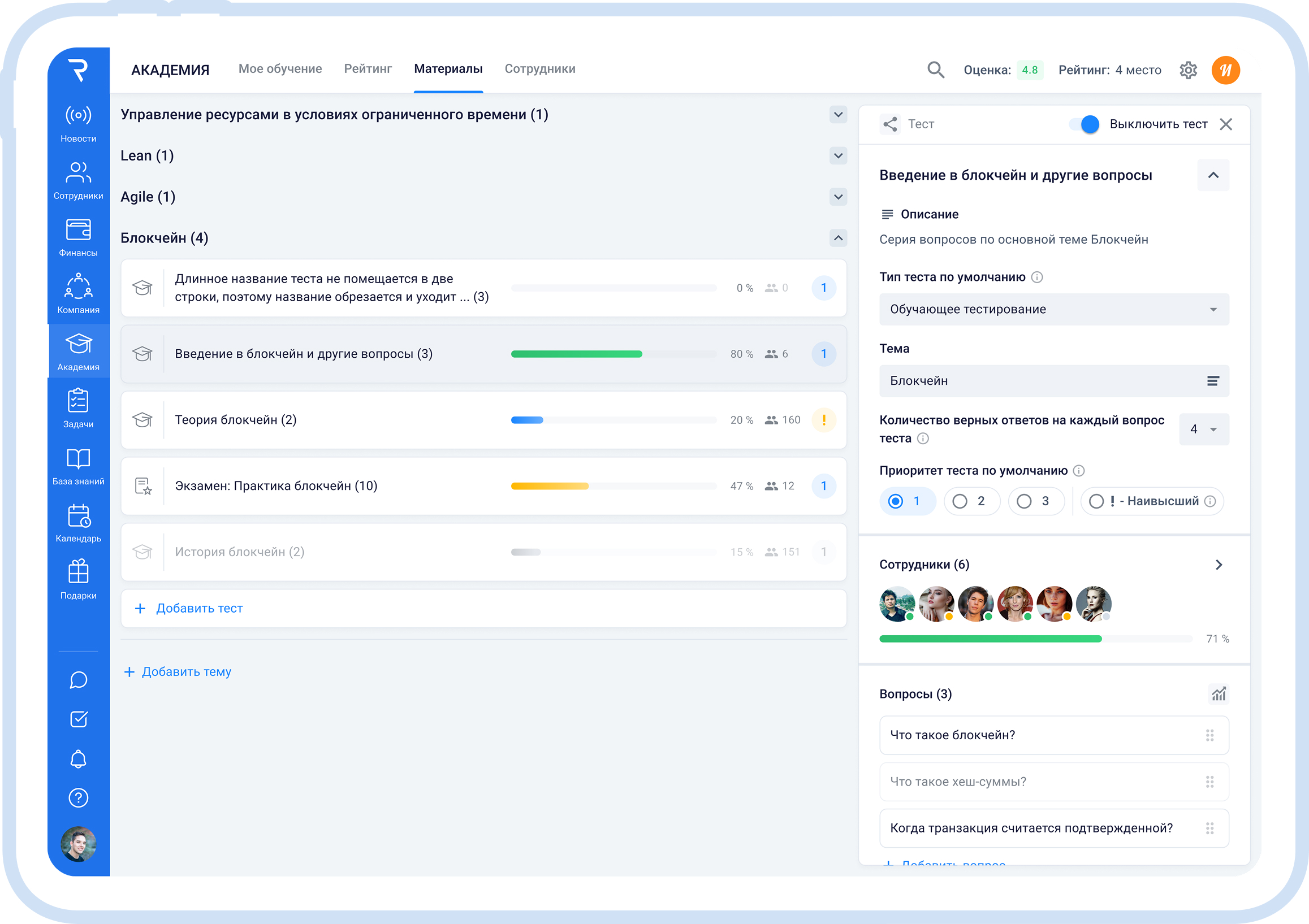This screenshot has width=1309, height=924.
Task: Open chat bubble icon in sidebar
Action: tap(78, 680)
